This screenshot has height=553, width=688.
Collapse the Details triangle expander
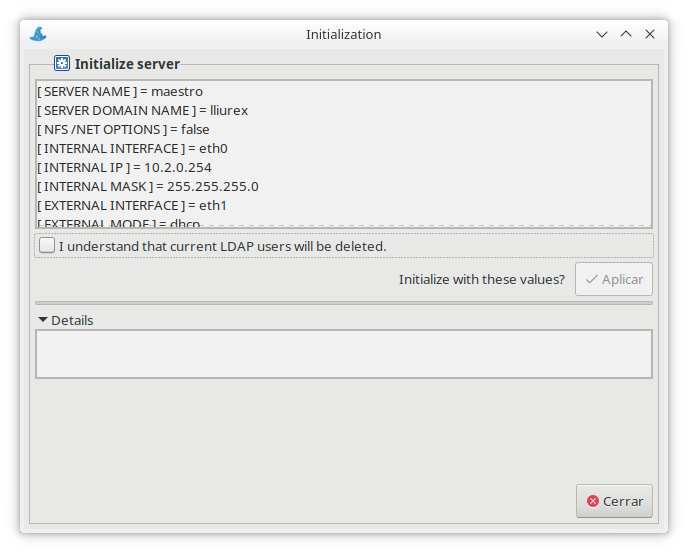pyautogui.click(x=43, y=320)
